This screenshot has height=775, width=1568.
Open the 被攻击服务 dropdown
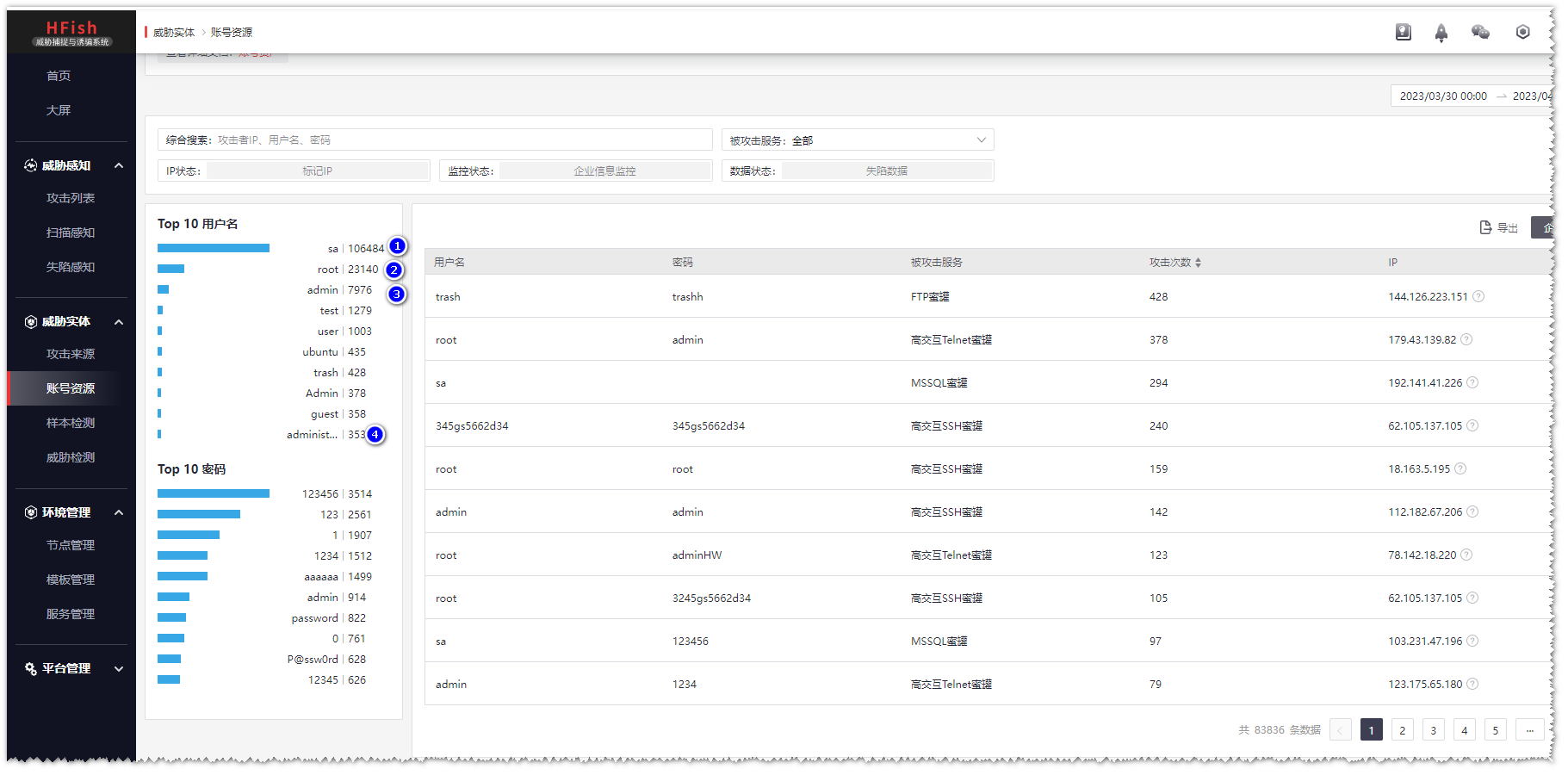point(858,140)
